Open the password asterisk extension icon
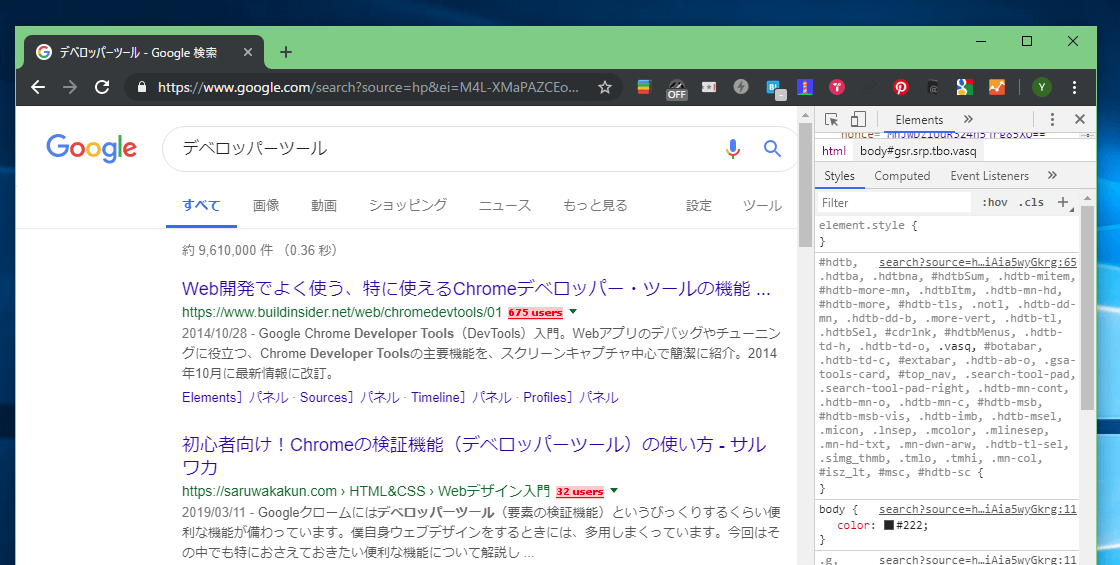Screen dimensions: 1120x565 tap(709, 87)
